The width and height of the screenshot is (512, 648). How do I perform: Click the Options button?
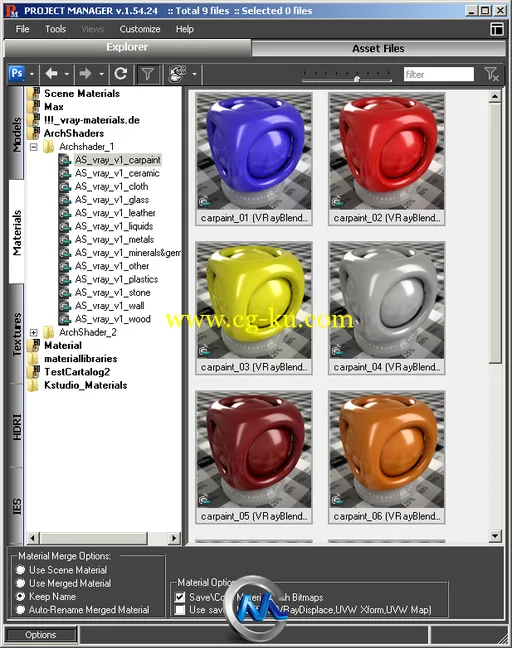point(40,635)
